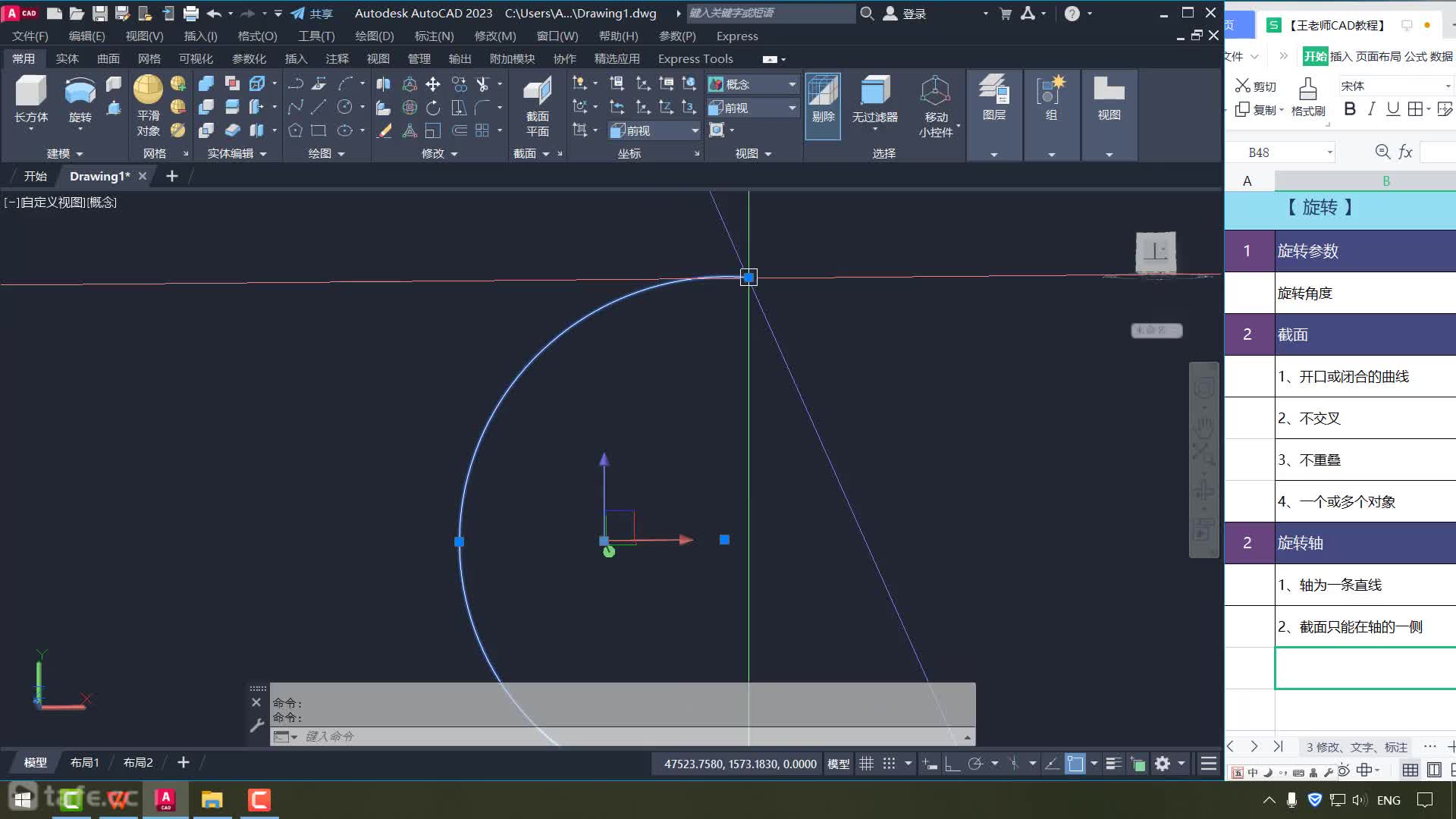Open the 概念 visual style dropdown
The height and width of the screenshot is (819, 1456).
[x=753, y=84]
